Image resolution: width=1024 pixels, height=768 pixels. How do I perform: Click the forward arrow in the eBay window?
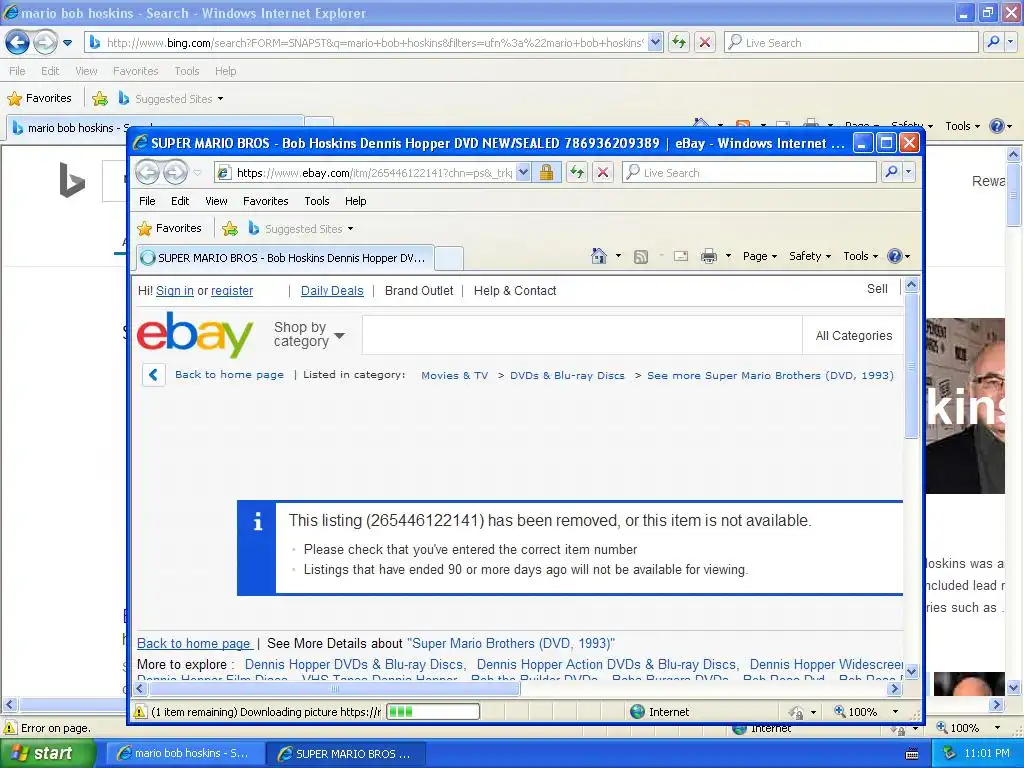coord(175,172)
